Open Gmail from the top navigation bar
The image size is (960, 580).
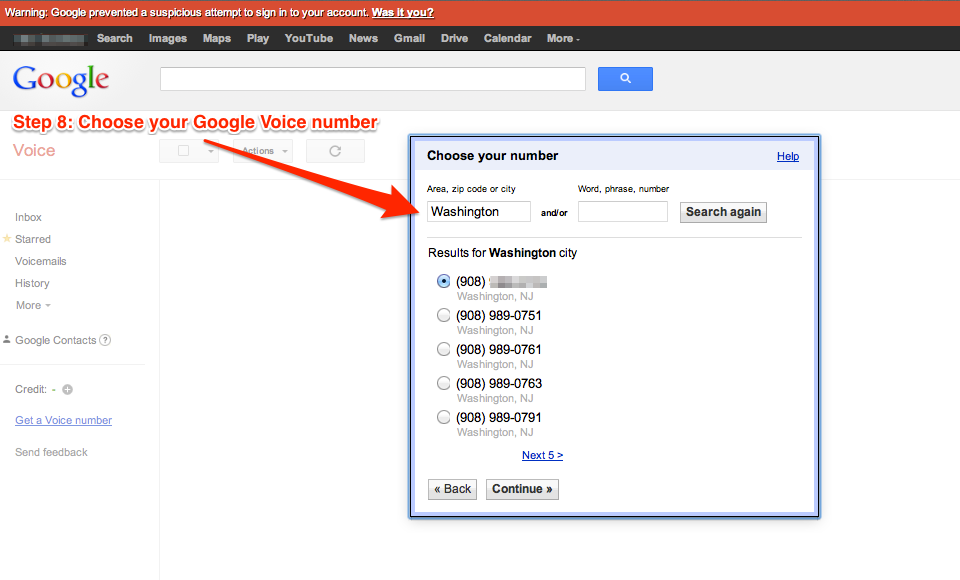409,38
